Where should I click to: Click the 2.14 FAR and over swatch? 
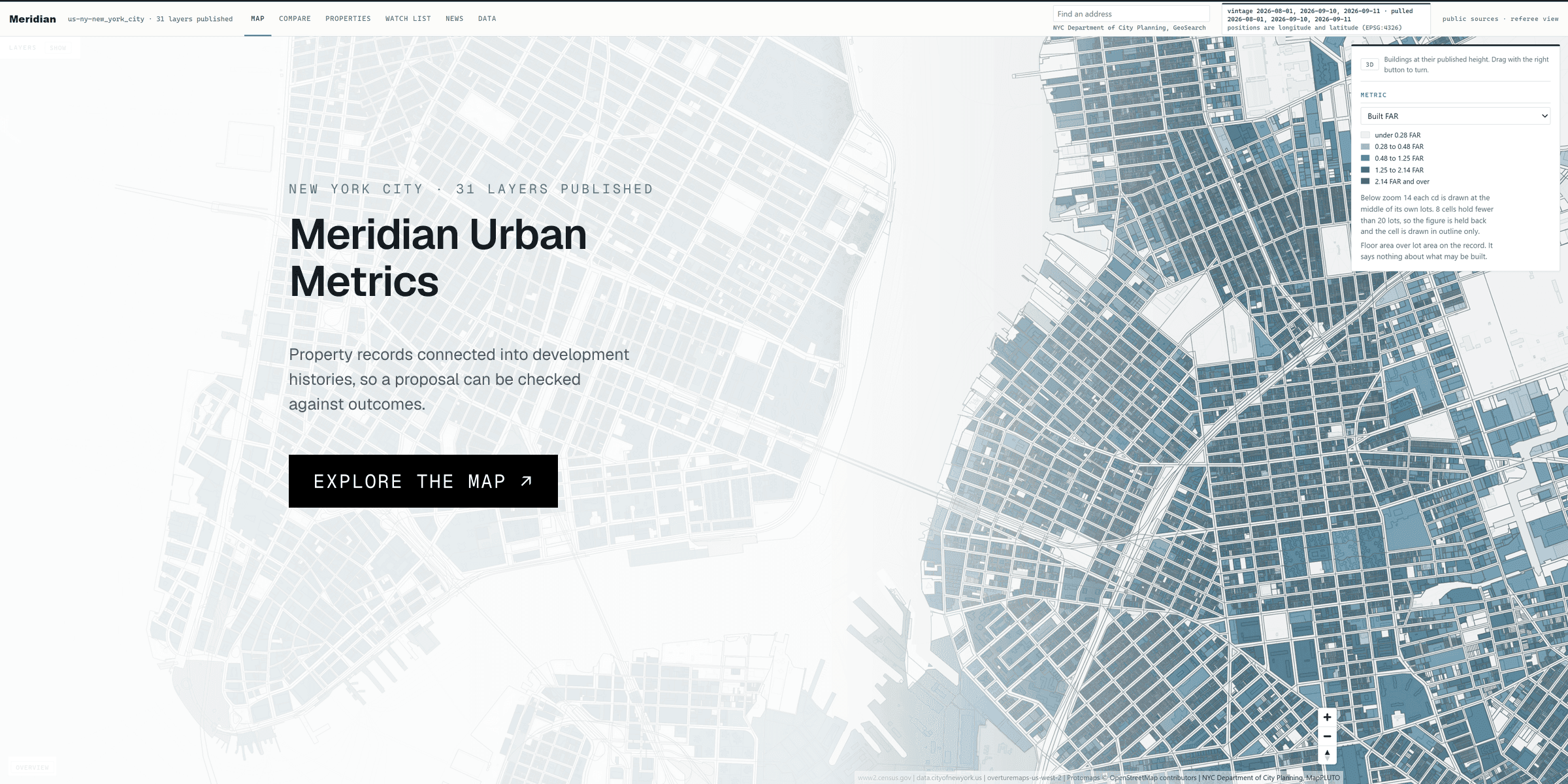[x=1365, y=182]
